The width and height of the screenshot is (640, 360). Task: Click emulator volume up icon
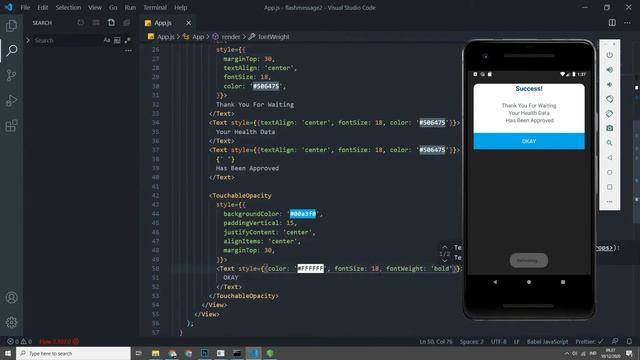tap(609, 70)
